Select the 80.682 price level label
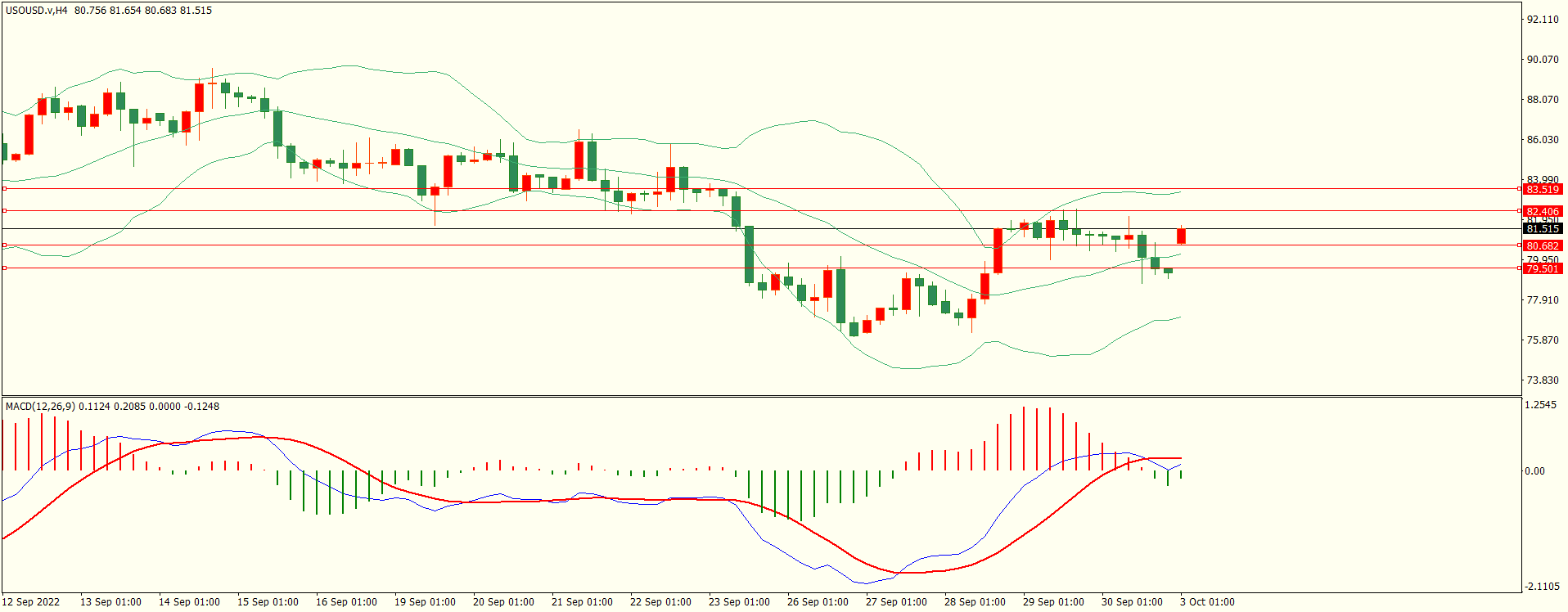Viewport: 1568px width, 612px height. [1542, 245]
